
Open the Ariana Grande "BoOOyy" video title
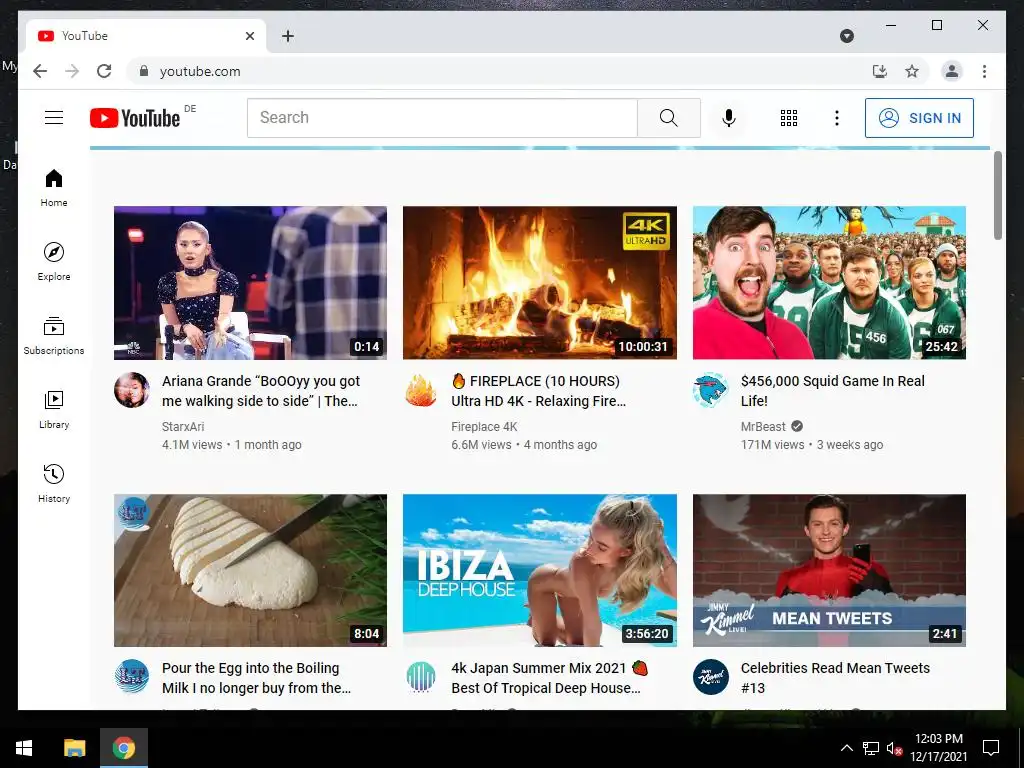tap(261, 391)
